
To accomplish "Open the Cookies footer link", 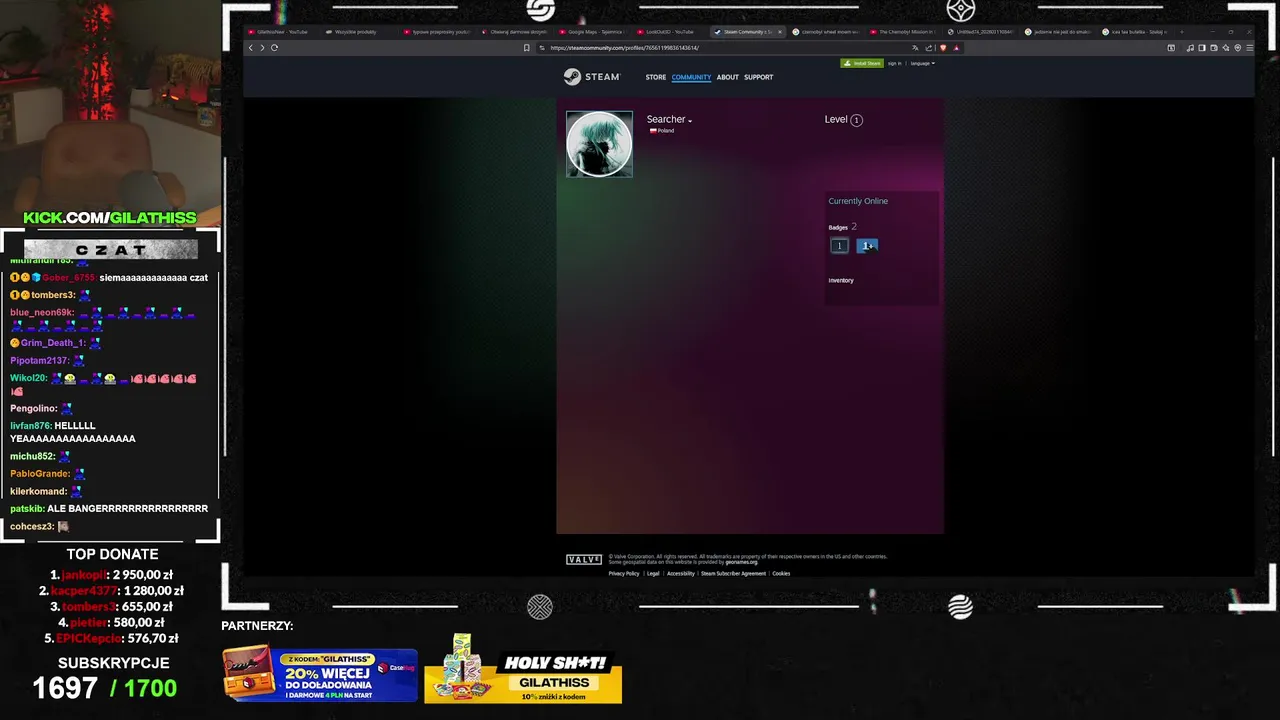I will pyautogui.click(x=781, y=574).
